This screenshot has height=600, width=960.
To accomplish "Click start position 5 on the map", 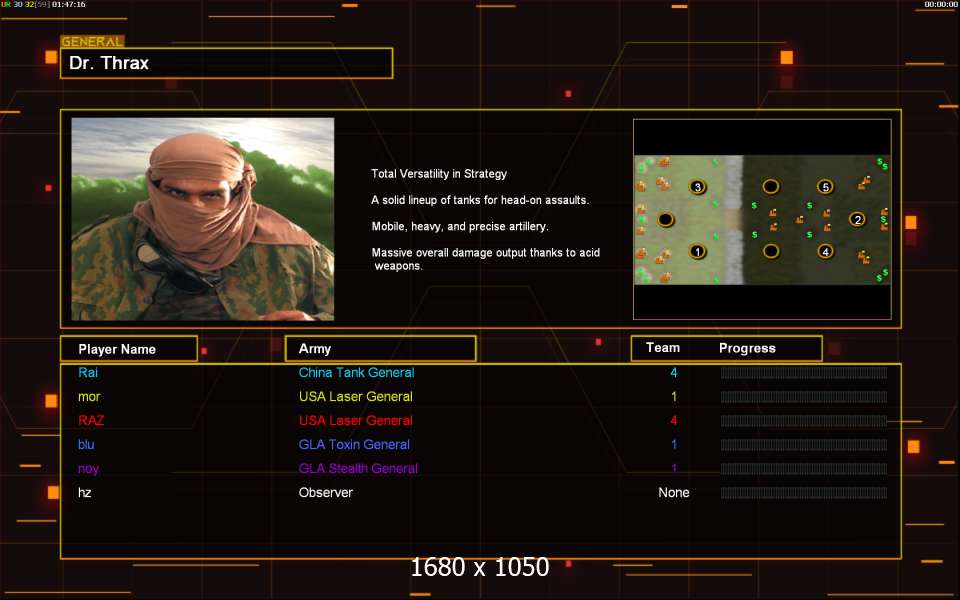I will (825, 187).
